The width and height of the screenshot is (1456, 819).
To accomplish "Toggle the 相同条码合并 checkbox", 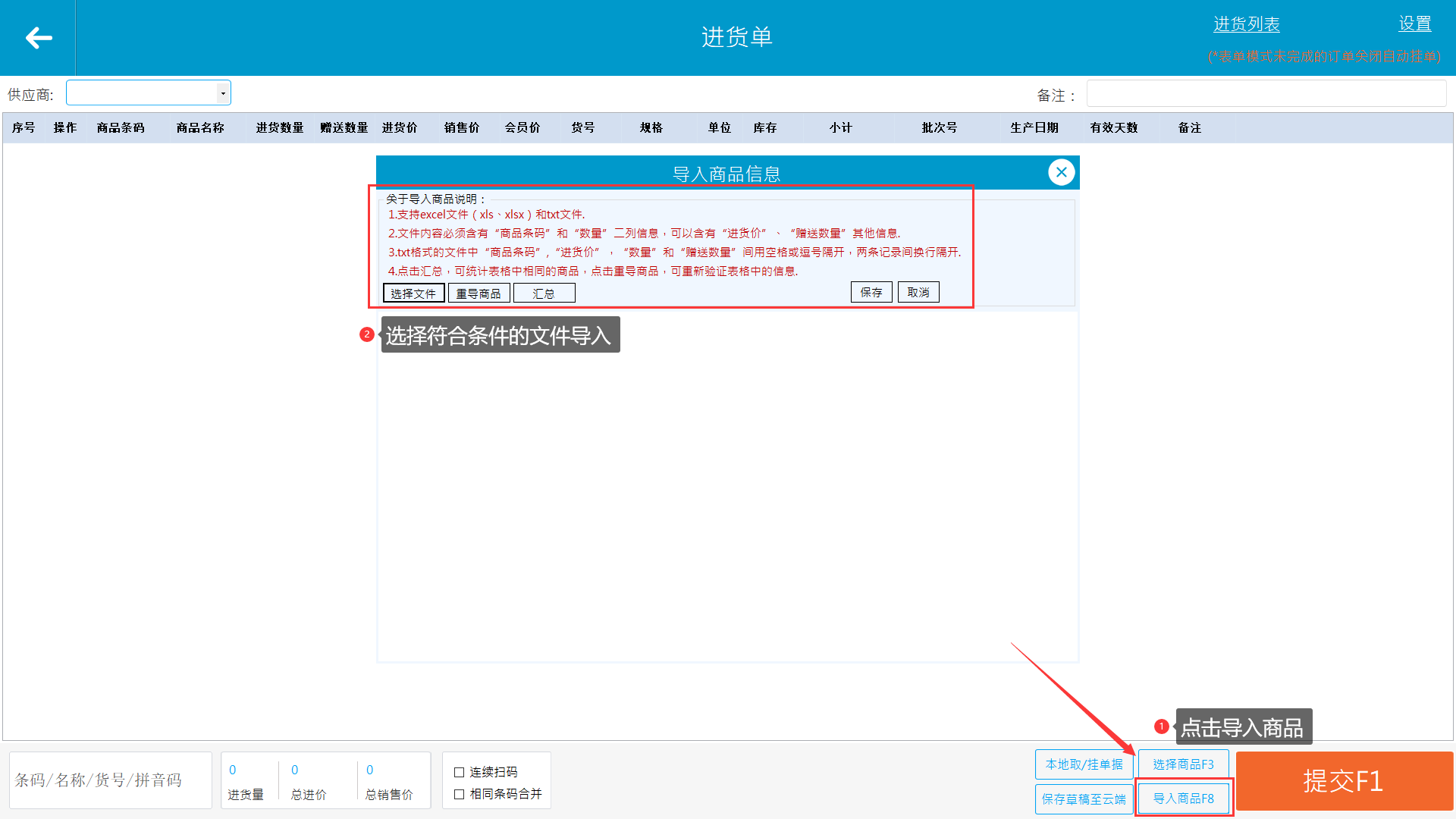I will (459, 794).
